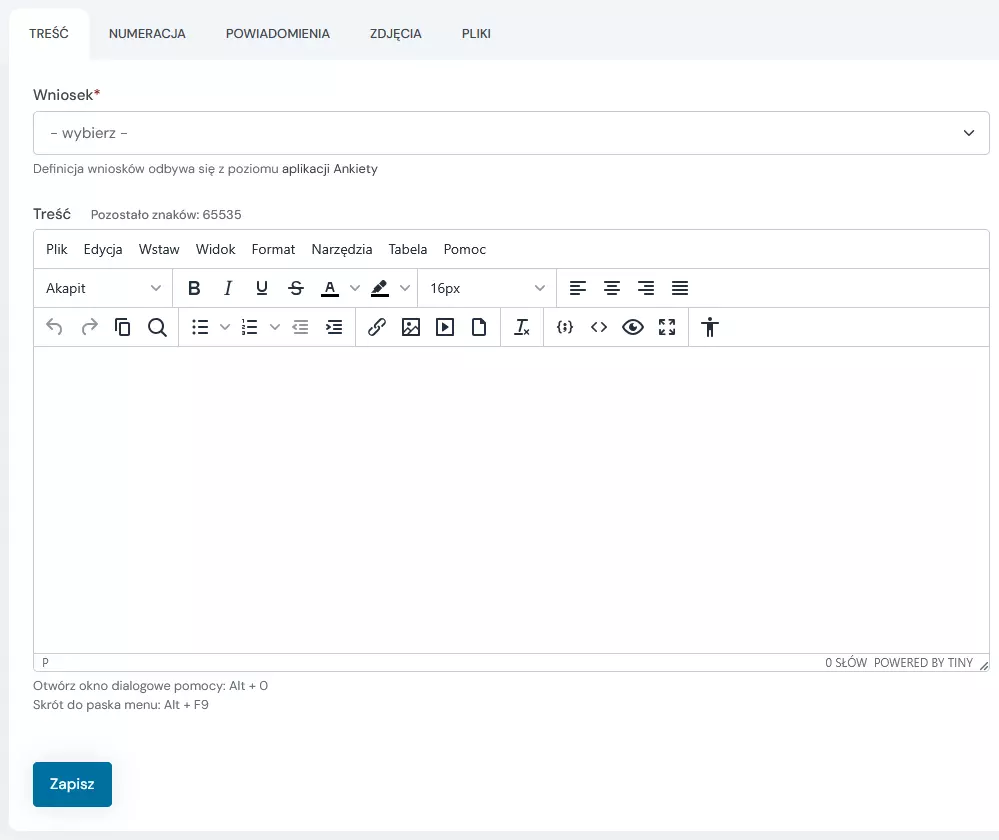Click the Undo arrow icon
This screenshot has height=840, width=999.
point(55,327)
